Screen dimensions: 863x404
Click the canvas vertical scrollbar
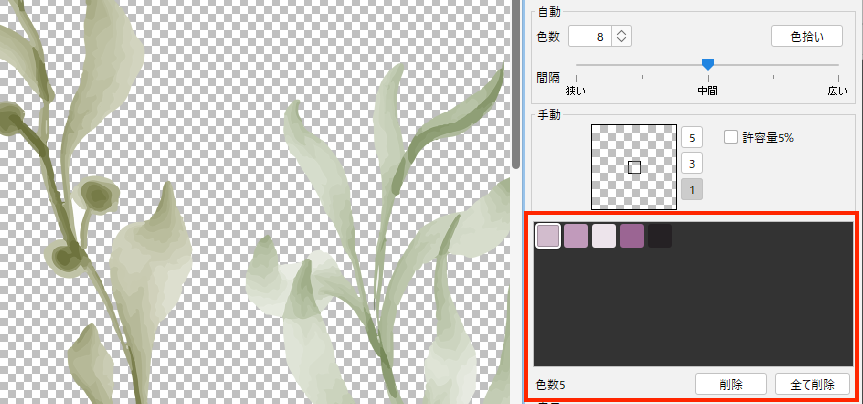click(516, 84)
